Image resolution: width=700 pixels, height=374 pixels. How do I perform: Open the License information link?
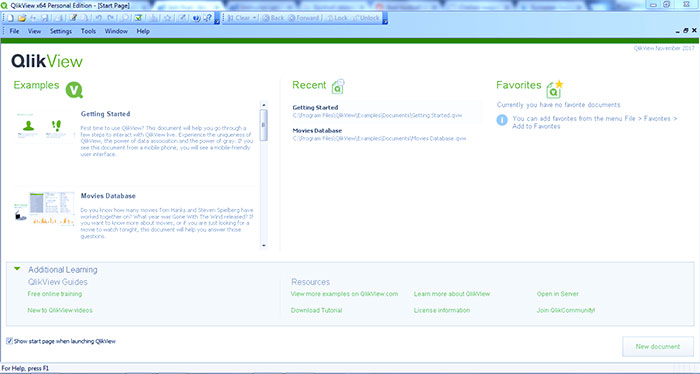[x=442, y=310]
